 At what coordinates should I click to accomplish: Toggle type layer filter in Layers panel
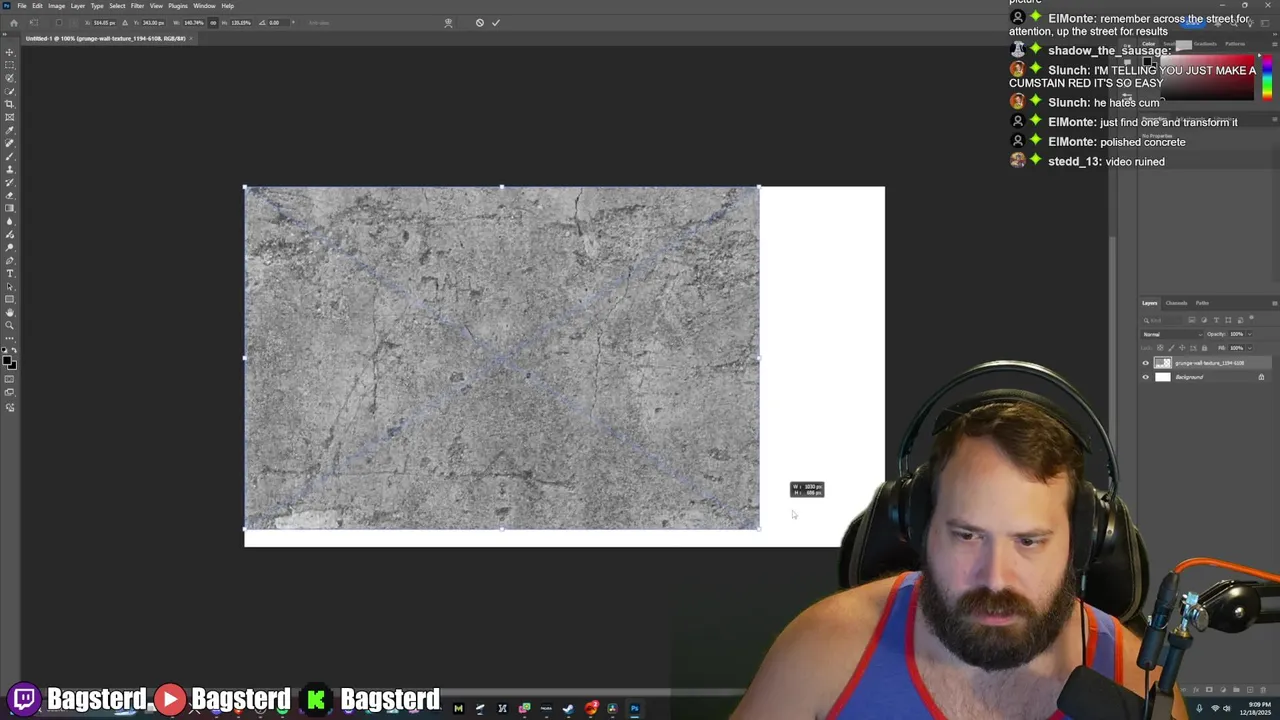click(x=1216, y=320)
